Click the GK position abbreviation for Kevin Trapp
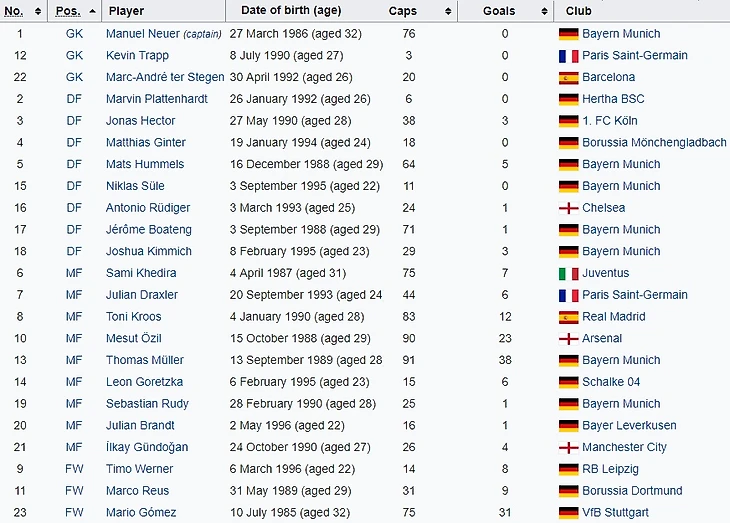730x523 pixels. [x=74, y=55]
